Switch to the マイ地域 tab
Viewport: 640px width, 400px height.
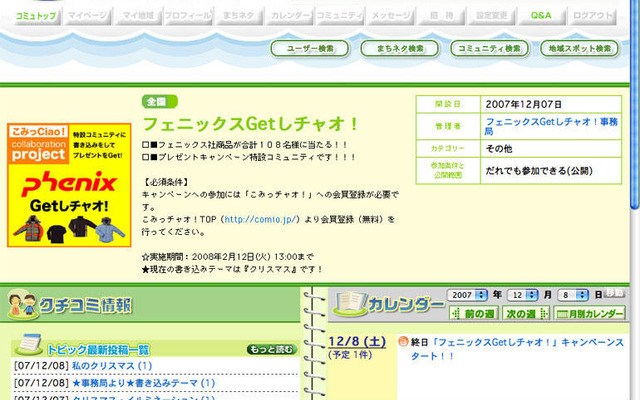(138, 16)
